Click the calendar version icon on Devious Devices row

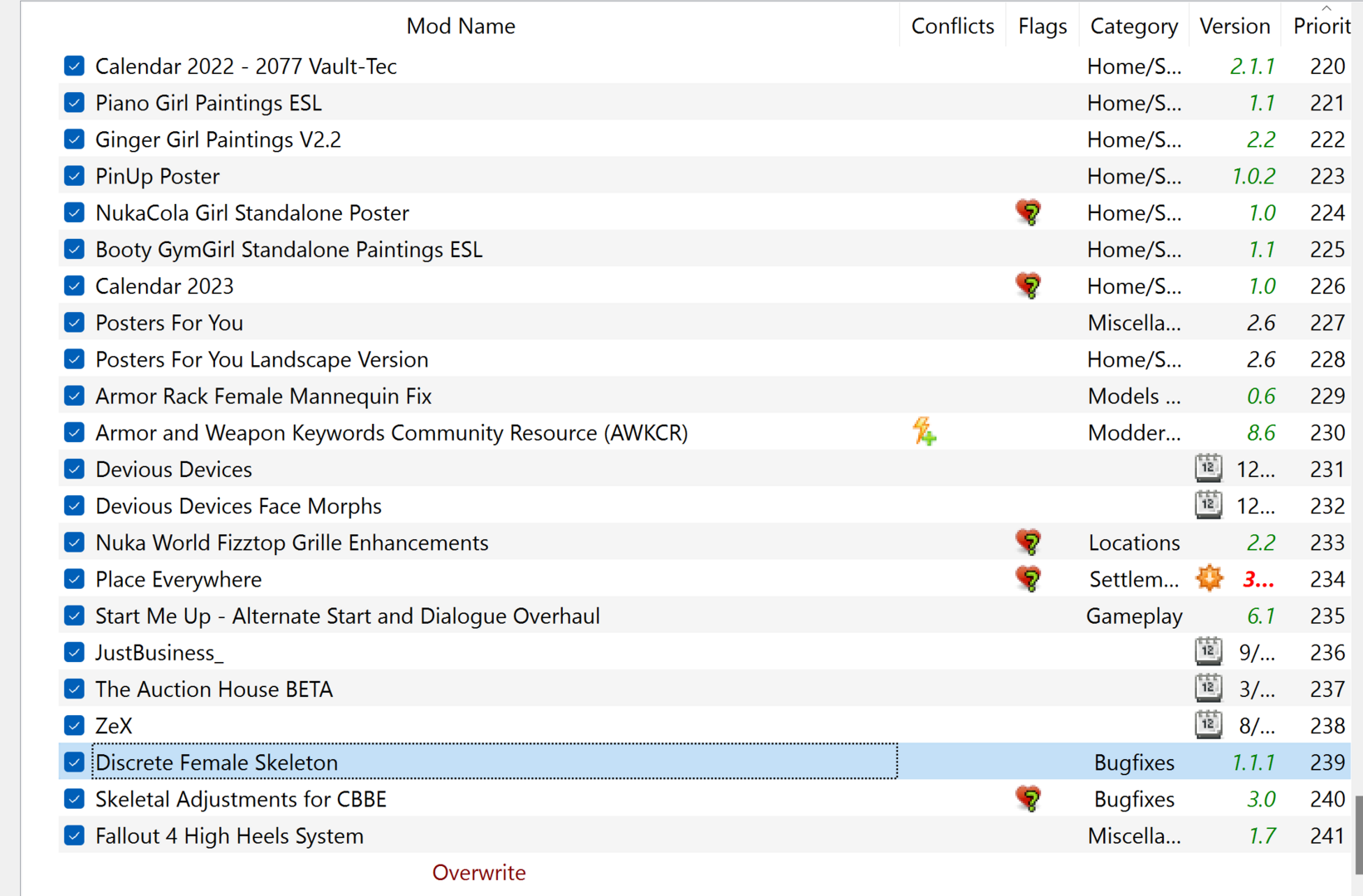click(1209, 468)
